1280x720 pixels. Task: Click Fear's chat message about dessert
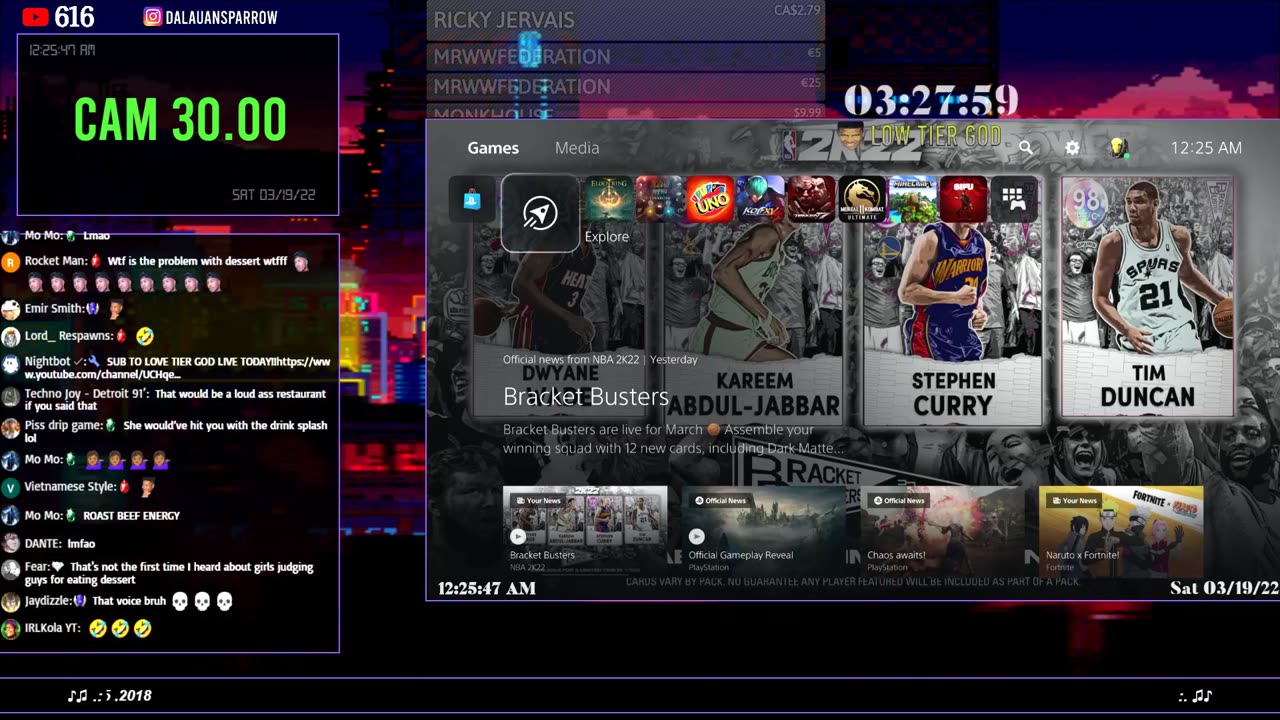169,573
